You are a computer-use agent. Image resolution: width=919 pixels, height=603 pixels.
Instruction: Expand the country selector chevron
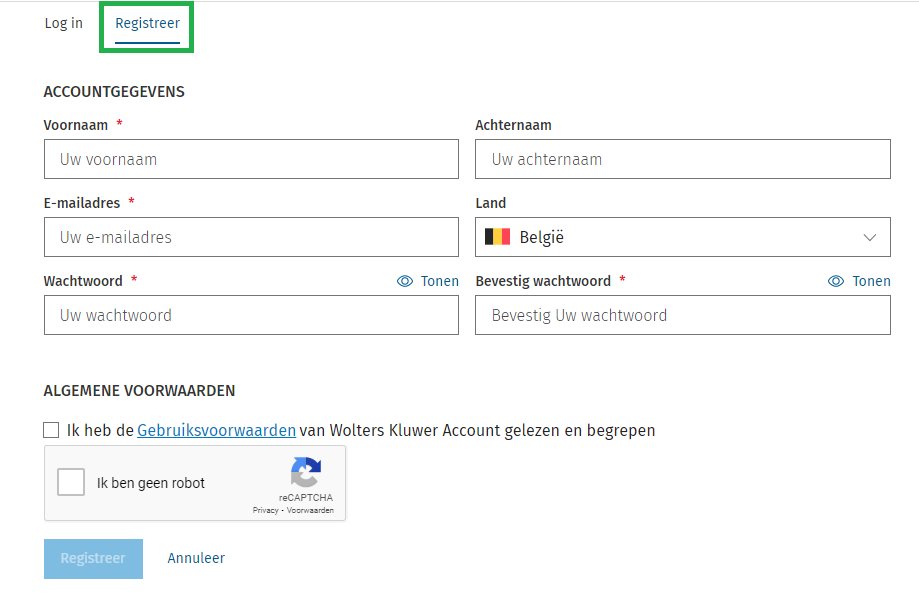point(869,237)
